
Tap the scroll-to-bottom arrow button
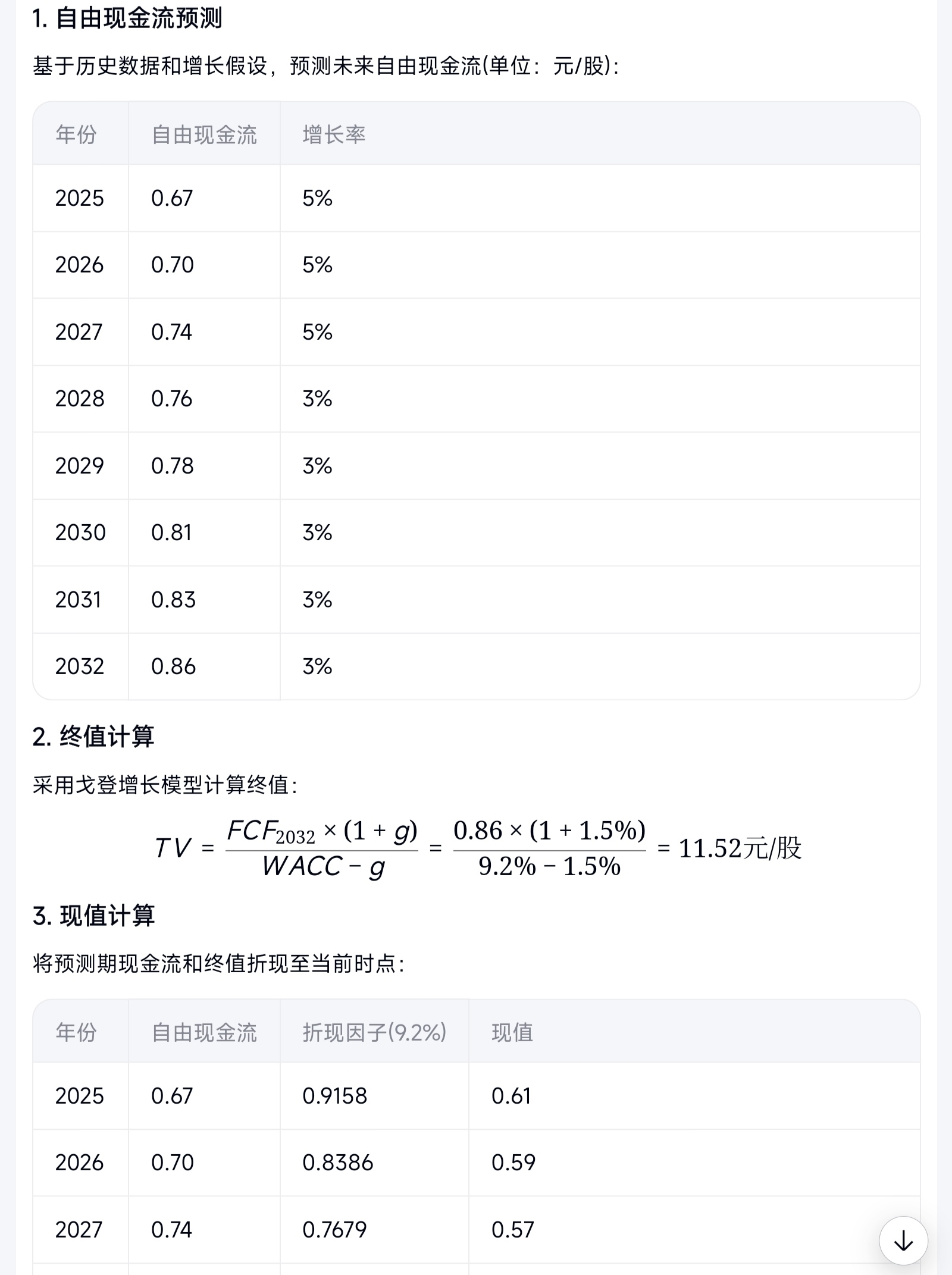[x=903, y=1240]
